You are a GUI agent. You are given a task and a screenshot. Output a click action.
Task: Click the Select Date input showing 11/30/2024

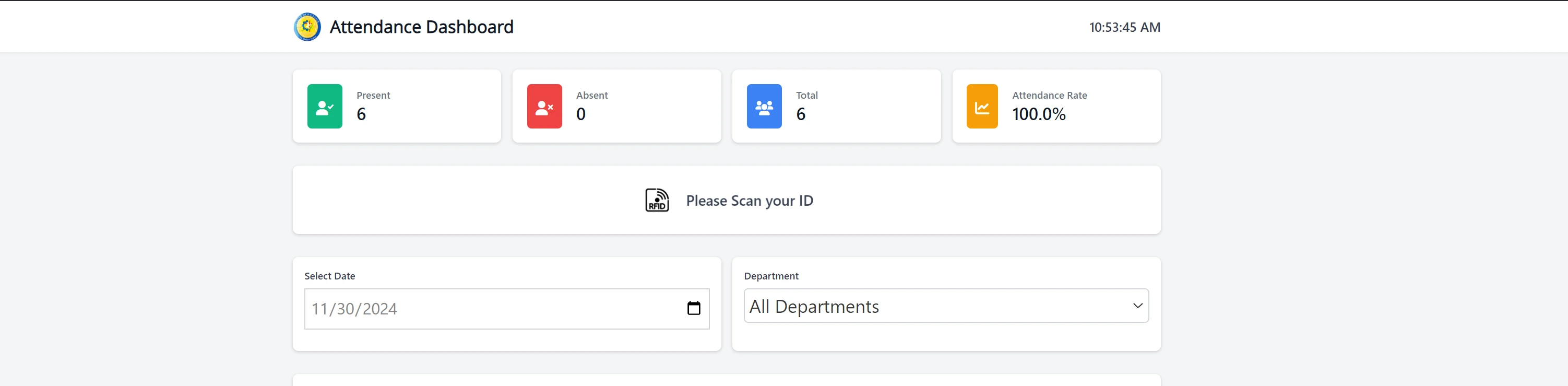(506, 309)
